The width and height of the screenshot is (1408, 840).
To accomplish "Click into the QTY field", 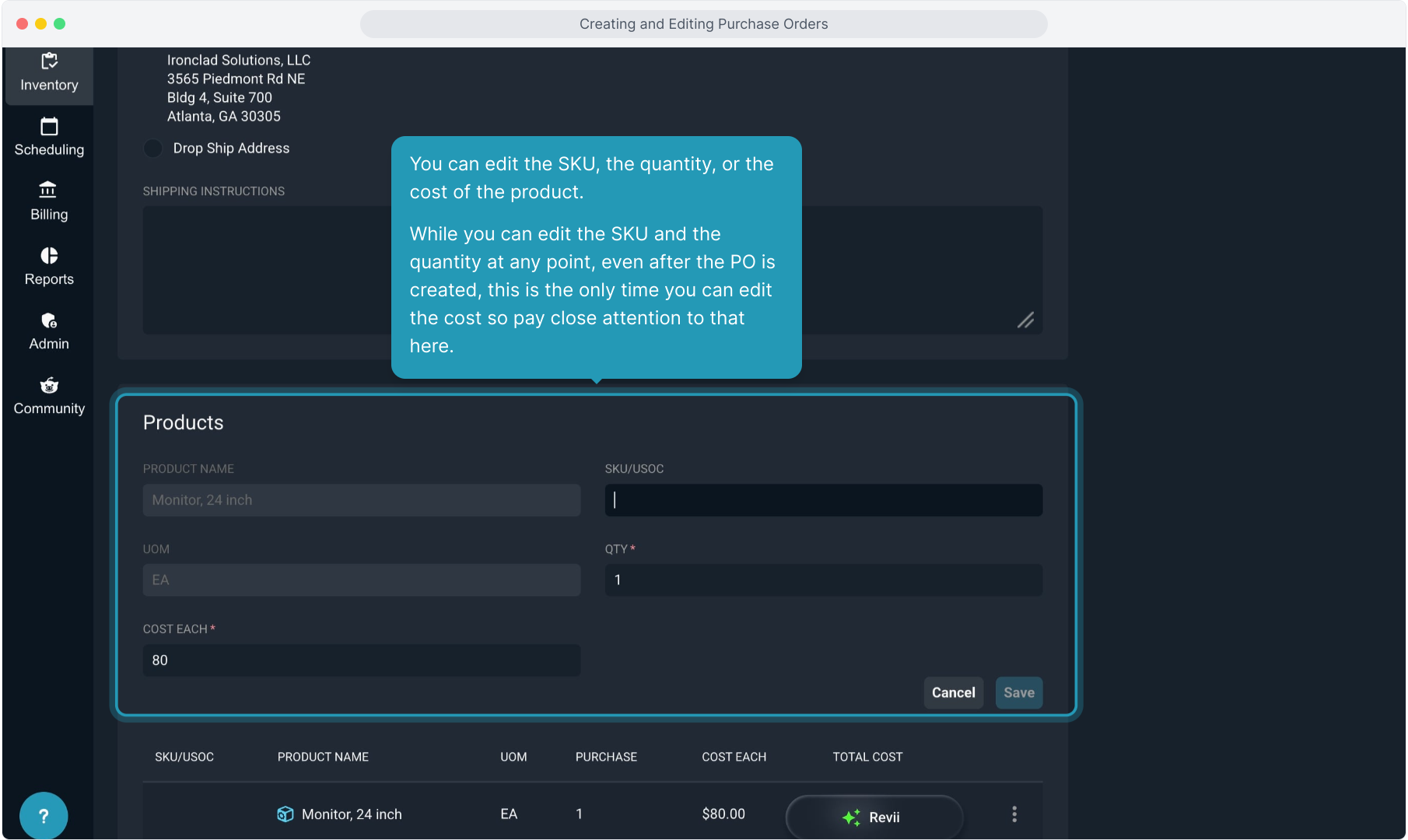I will pyautogui.click(x=823, y=580).
